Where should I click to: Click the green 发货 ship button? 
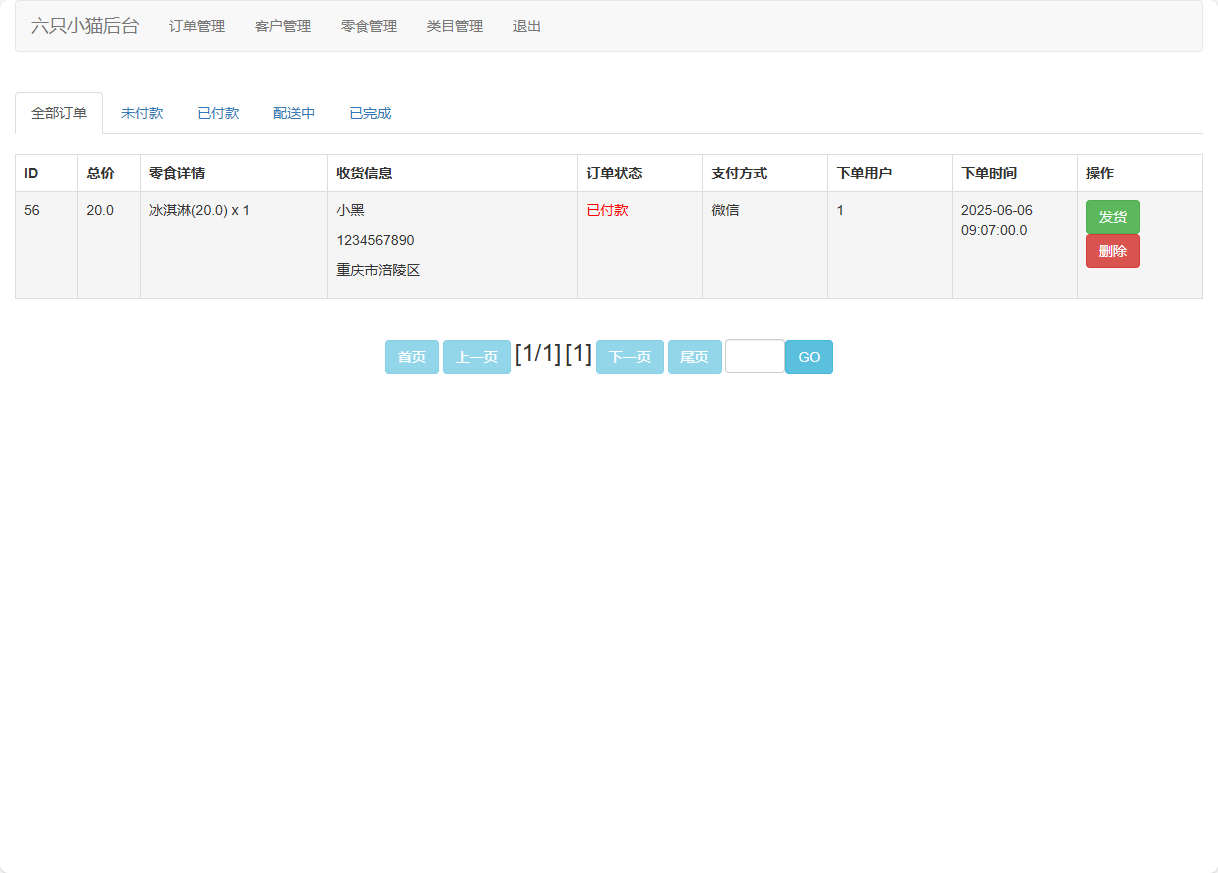click(1112, 217)
